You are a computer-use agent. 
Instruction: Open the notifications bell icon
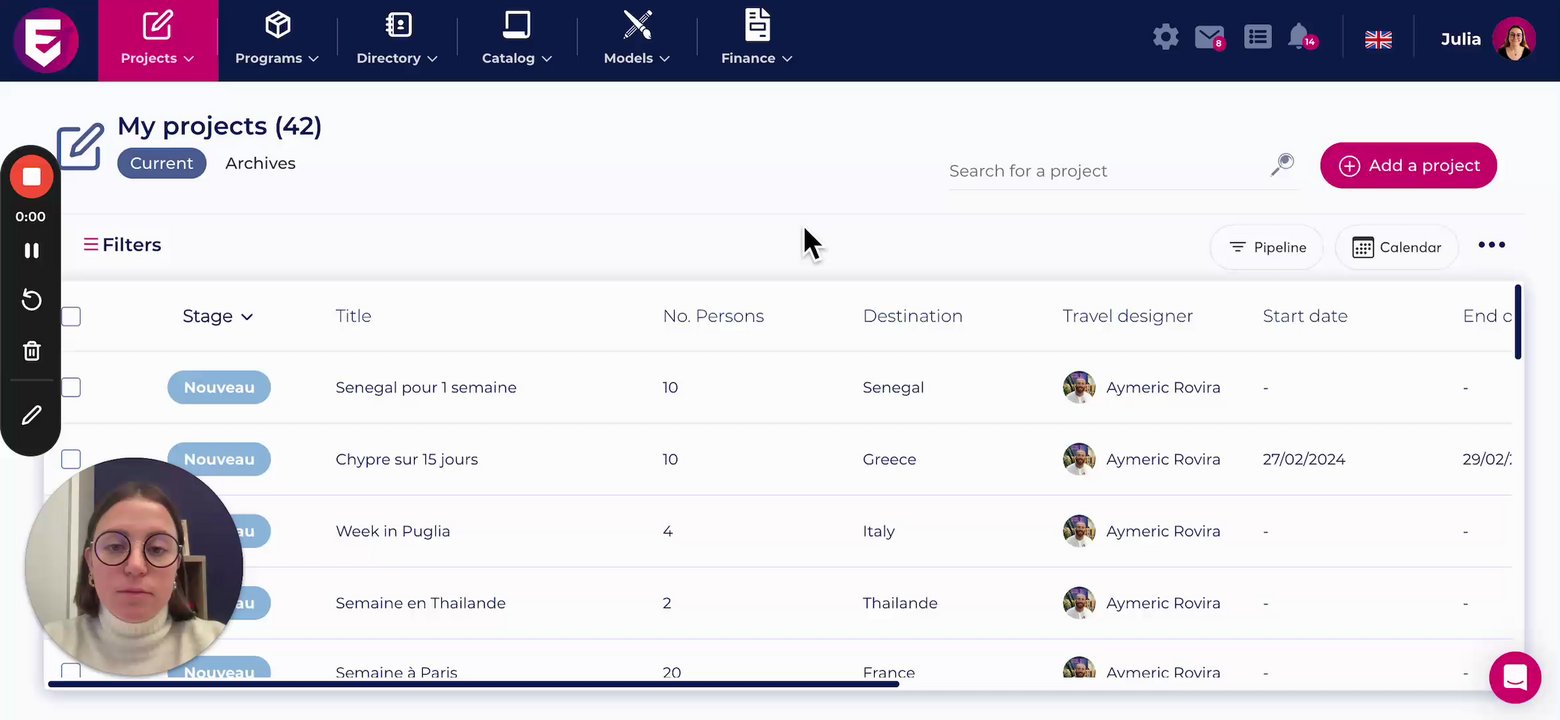pos(1299,38)
